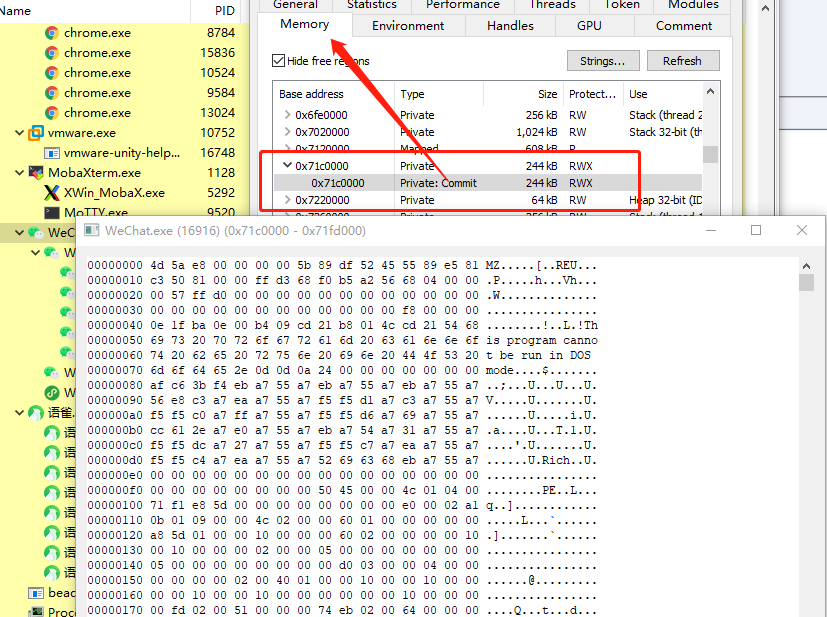Collapse the WeChat process tree

pyautogui.click(x=20, y=232)
